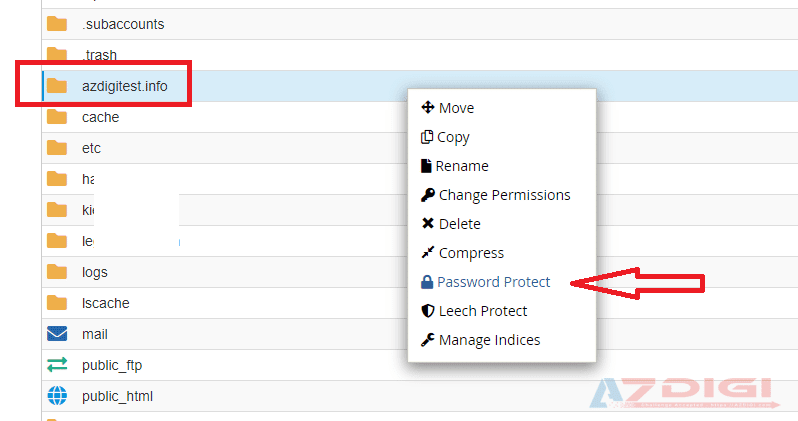Click the mail envelope icon
Viewport: 798px width, 421px height.
click(57, 334)
